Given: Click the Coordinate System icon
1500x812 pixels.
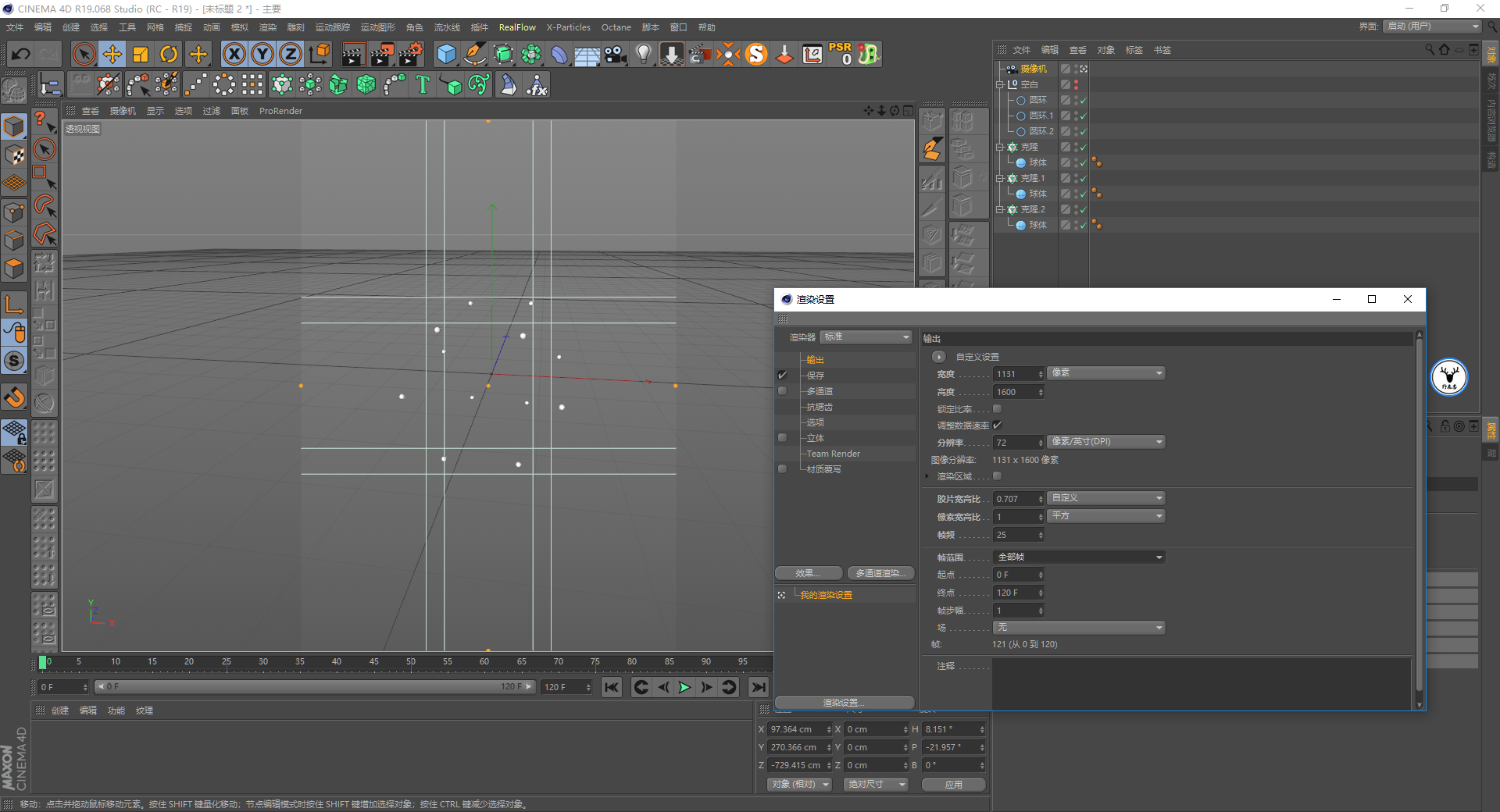Looking at the screenshot, I should [319, 54].
